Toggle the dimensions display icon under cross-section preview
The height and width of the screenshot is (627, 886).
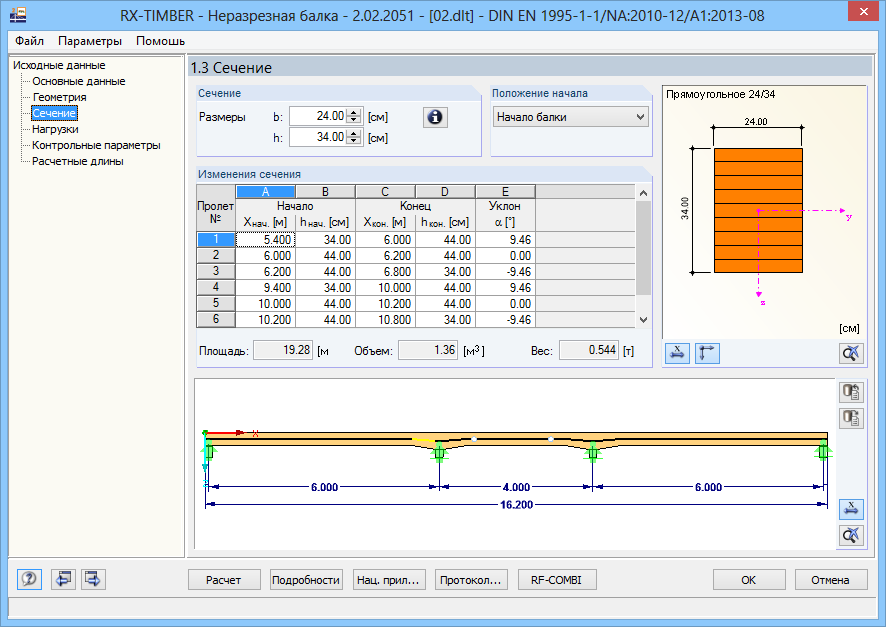point(707,354)
